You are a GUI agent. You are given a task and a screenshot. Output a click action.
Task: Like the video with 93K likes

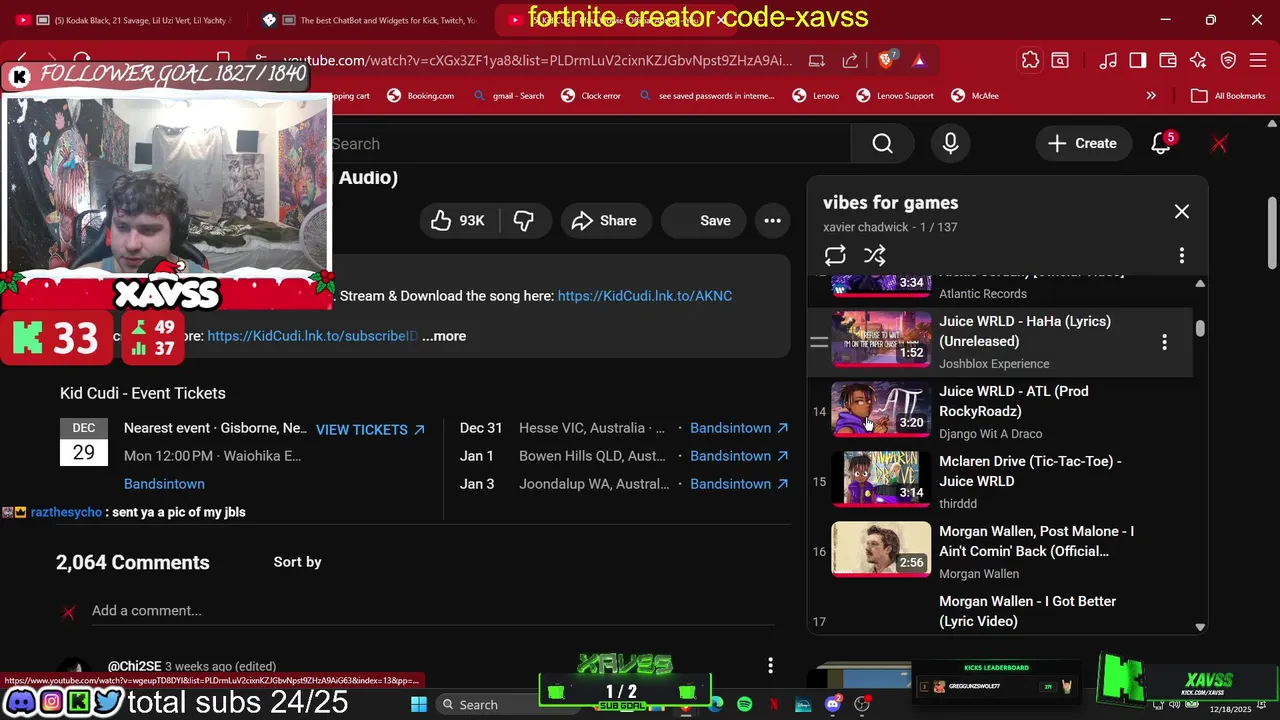pyautogui.click(x=457, y=221)
